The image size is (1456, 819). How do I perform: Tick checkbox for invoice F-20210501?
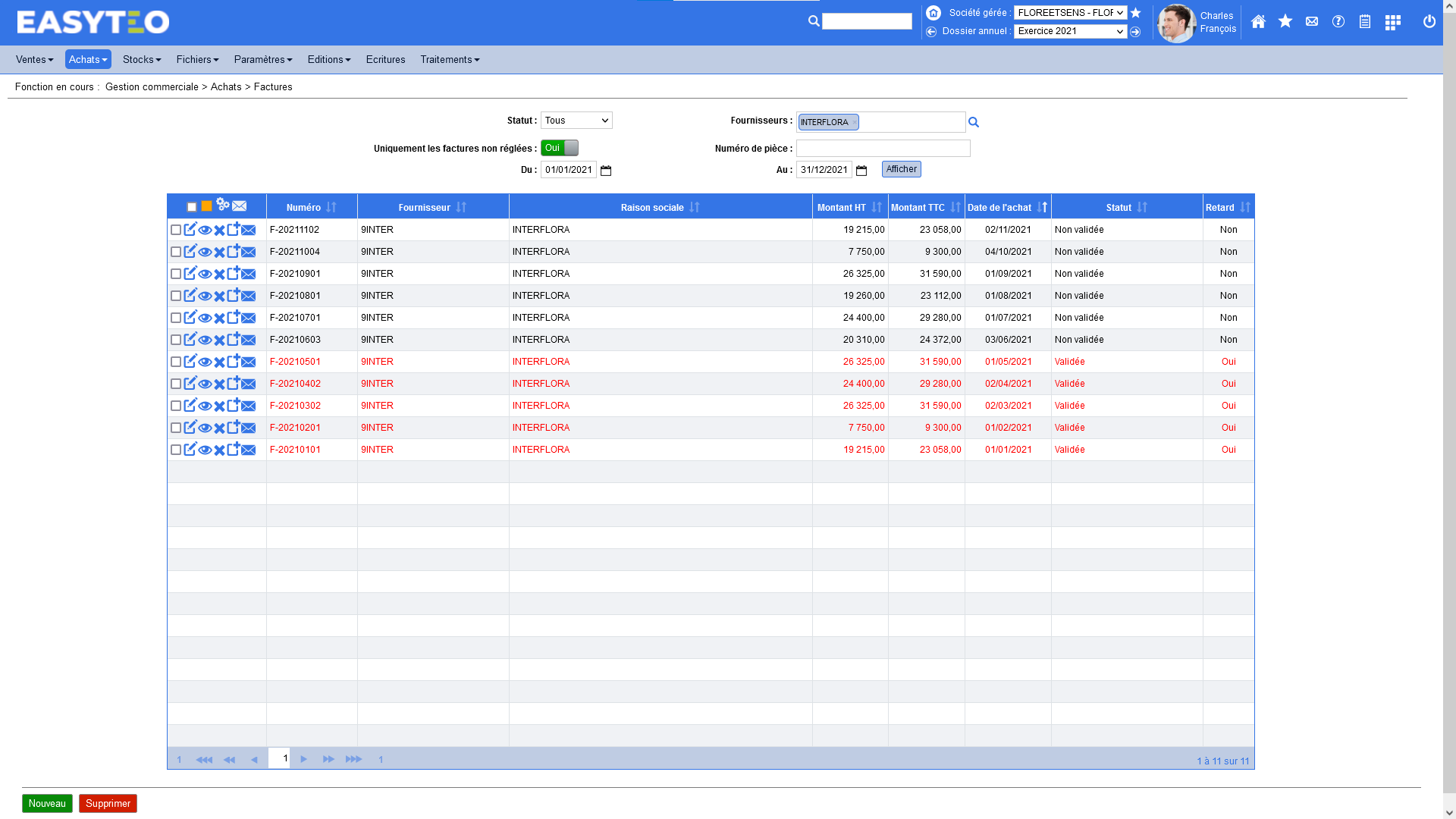pyautogui.click(x=176, y=362)
